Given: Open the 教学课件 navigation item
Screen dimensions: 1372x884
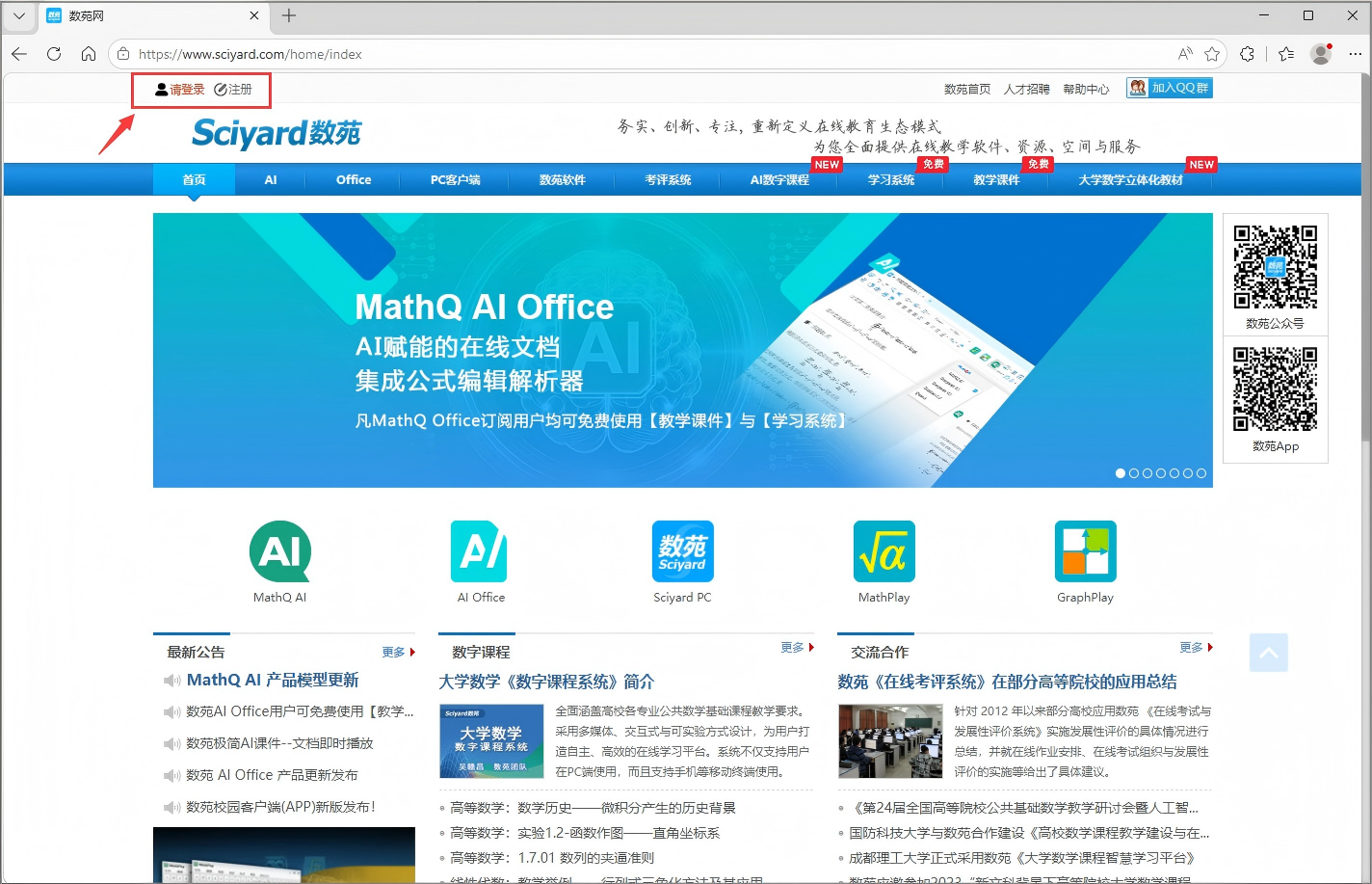Looking at the screenshot, I should coord(996,179).
